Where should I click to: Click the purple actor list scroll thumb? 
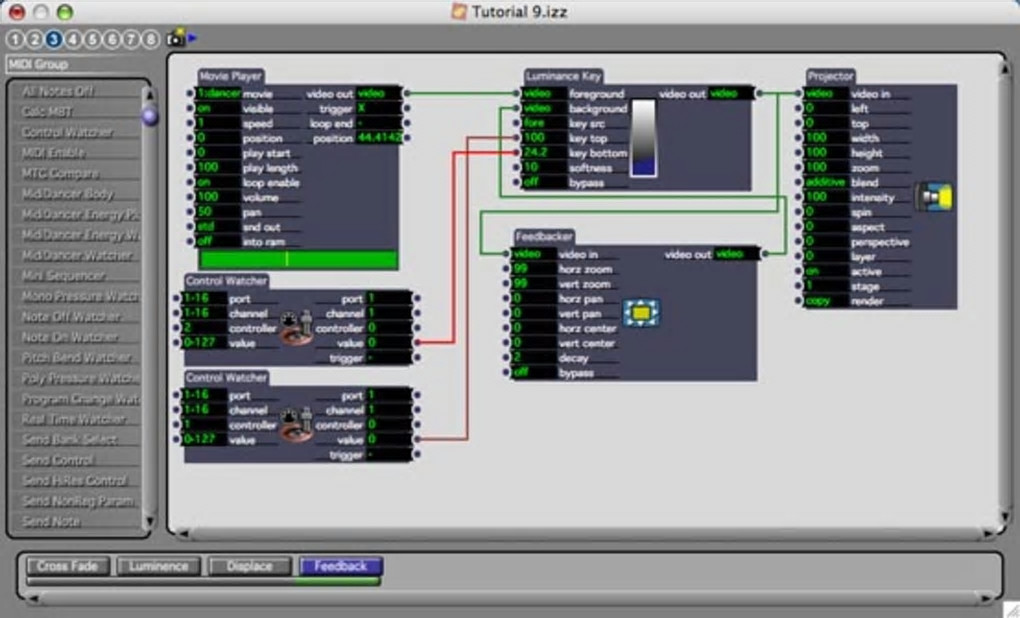tap(150, 116)
